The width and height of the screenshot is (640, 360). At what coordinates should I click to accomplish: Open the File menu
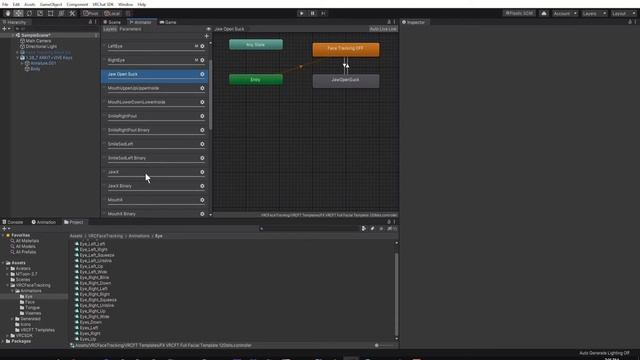pyautogui.click(x=5, y=4)
